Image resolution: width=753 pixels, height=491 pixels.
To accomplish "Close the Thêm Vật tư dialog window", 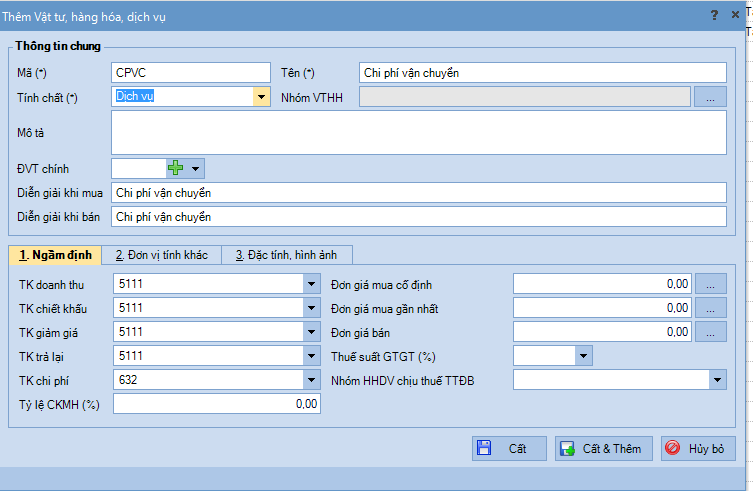I will coord(736,15).
